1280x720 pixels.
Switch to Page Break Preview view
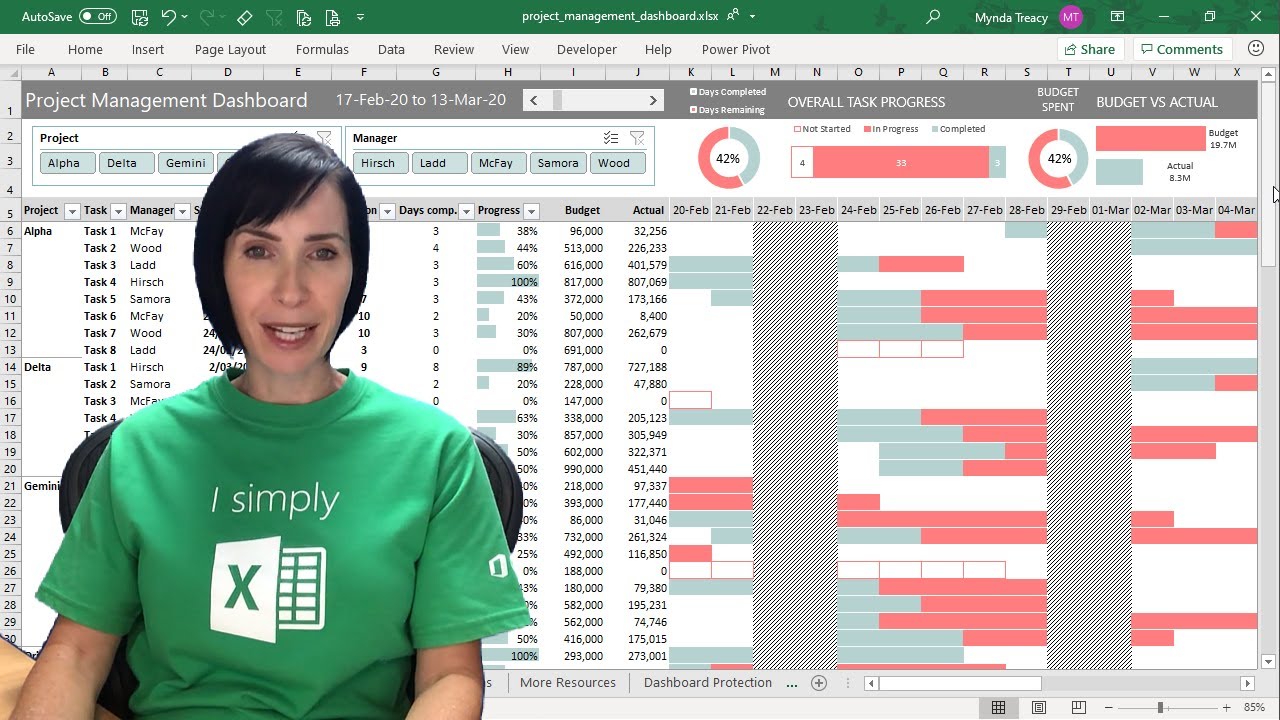pos(1078,707)
